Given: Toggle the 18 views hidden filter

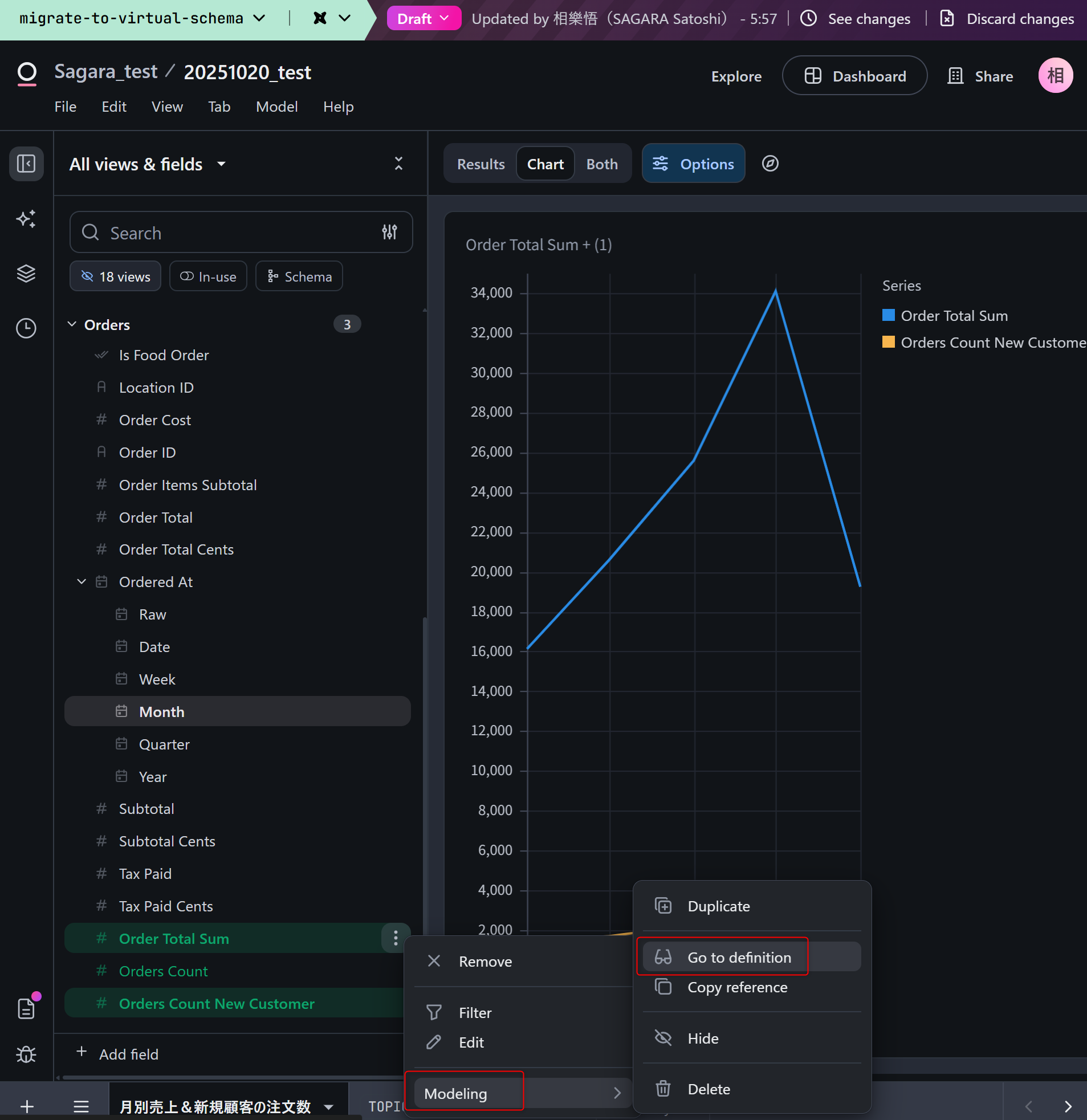Looking at the screenshot, I should [116, 276].
